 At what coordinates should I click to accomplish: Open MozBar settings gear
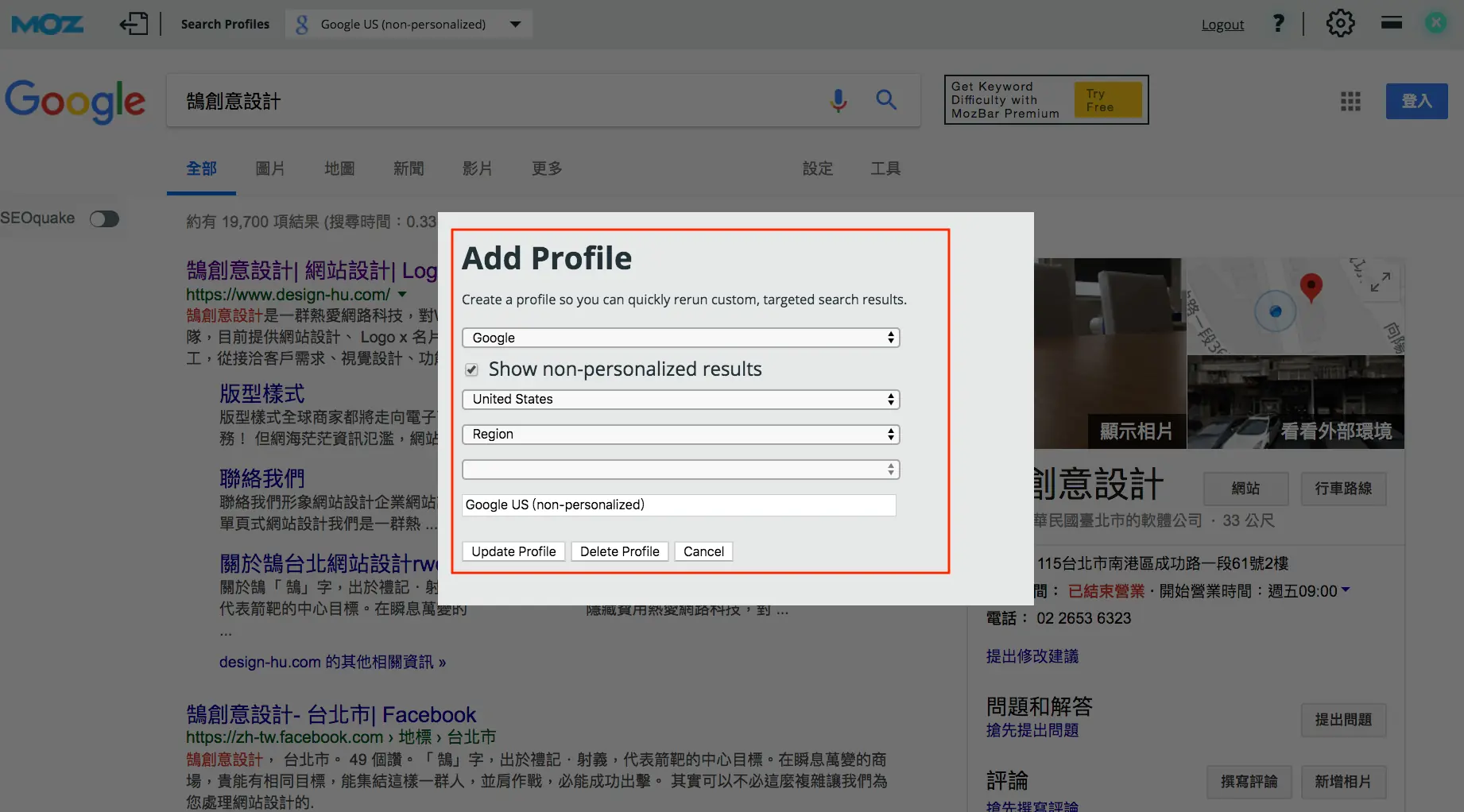1340,24
